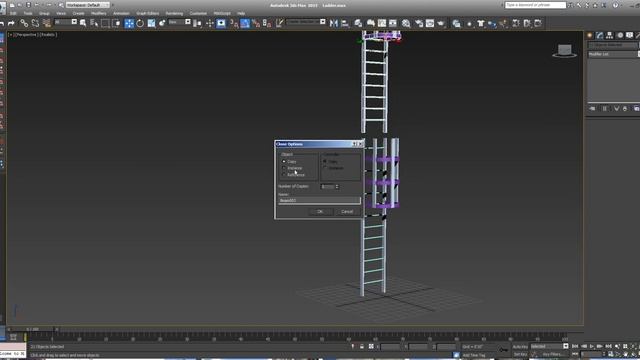Open Render Setup icon
The width and height of the screenshot is (640, 360).
click(419, 24)
